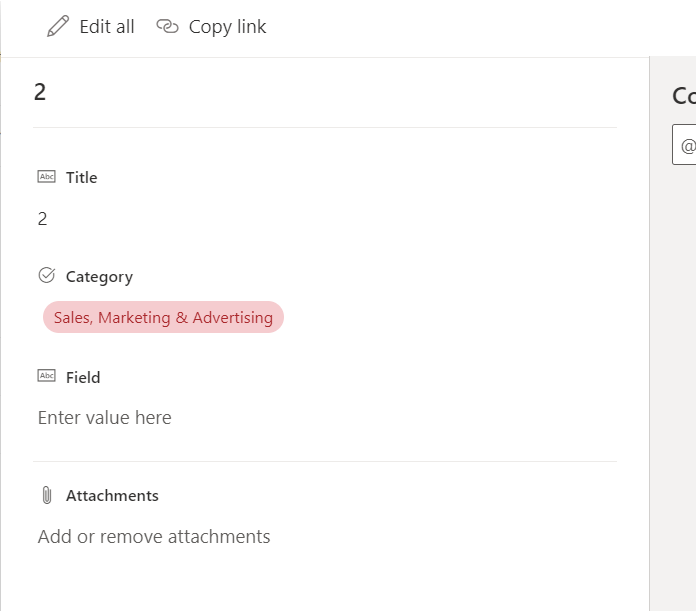
Task: Click the Attachments section label
Action: (x=112, y=495)
